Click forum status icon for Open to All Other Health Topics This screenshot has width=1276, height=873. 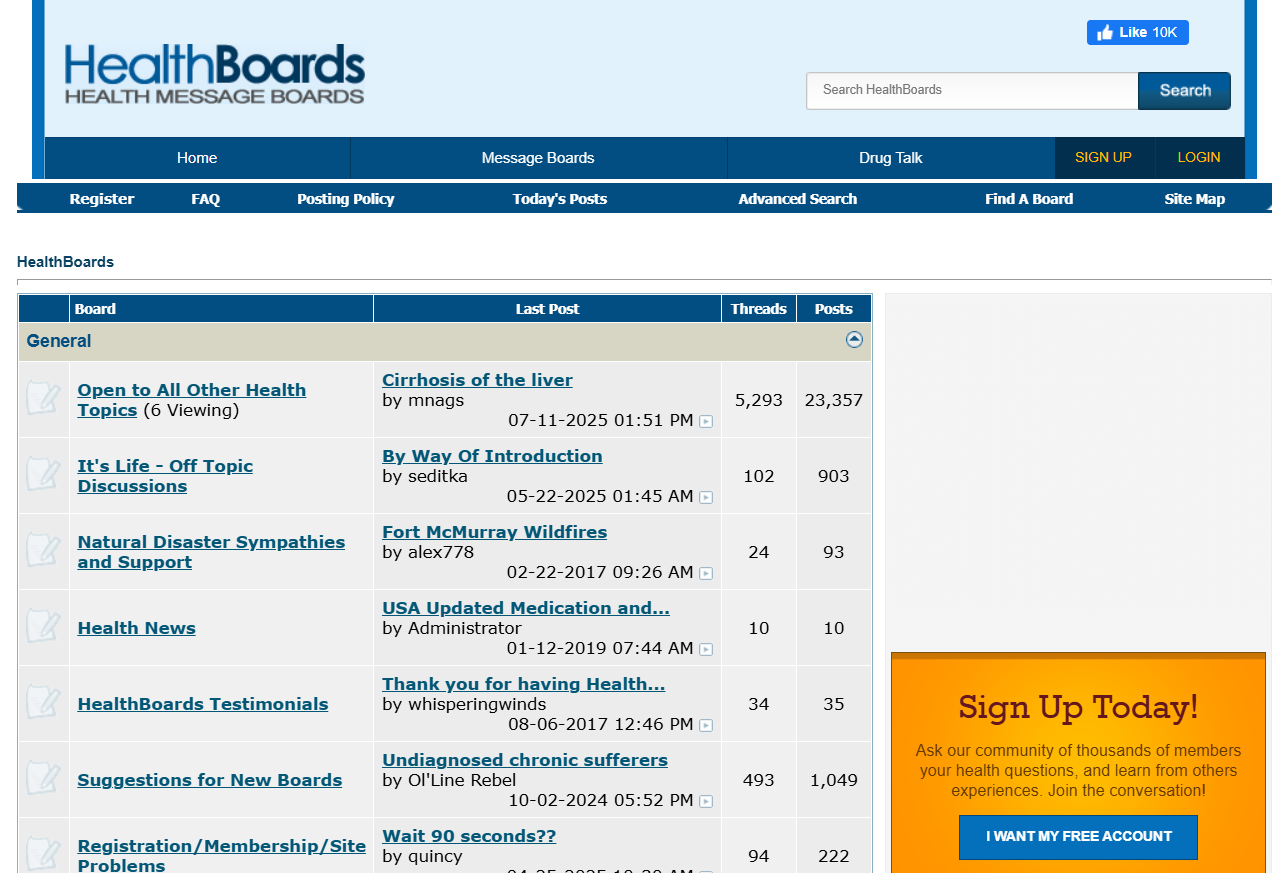click(43, 399)
